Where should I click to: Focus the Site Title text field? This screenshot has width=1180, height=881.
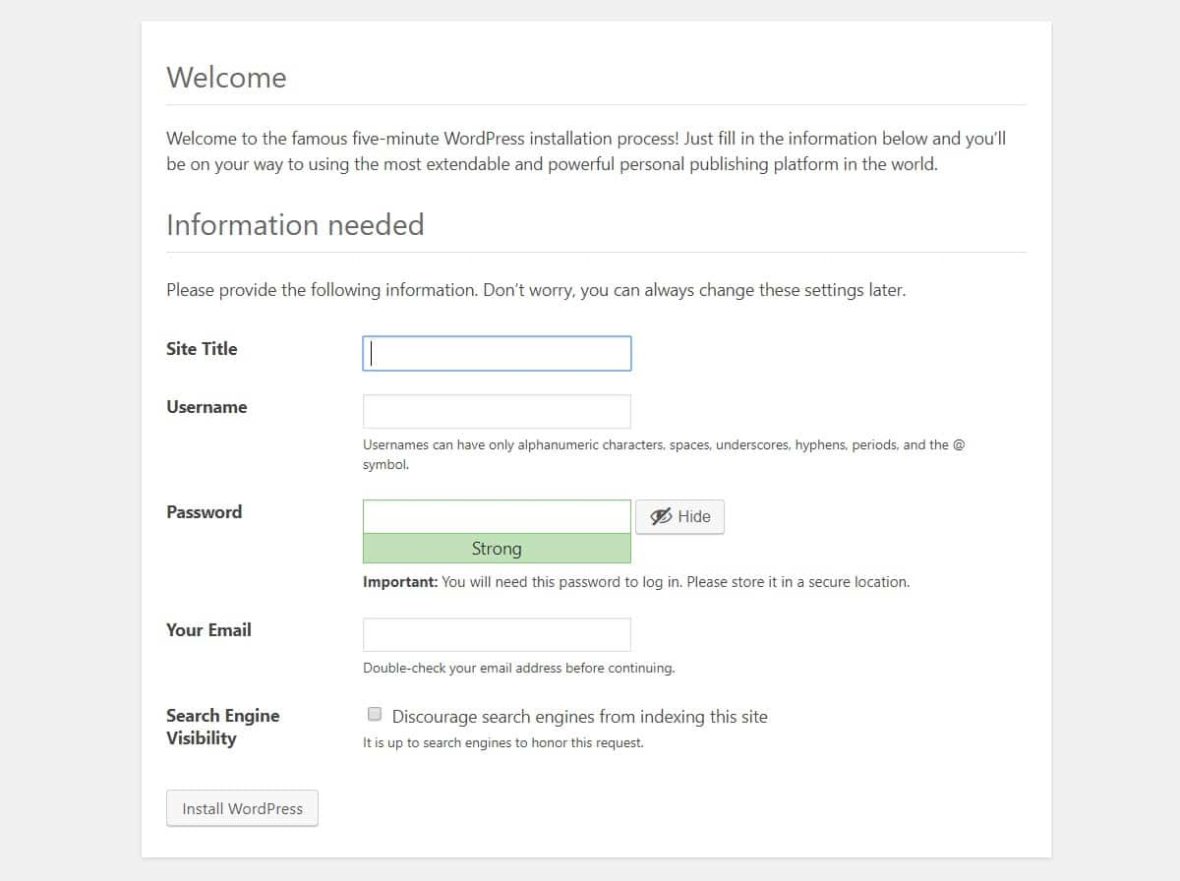(x=497, y=354)
